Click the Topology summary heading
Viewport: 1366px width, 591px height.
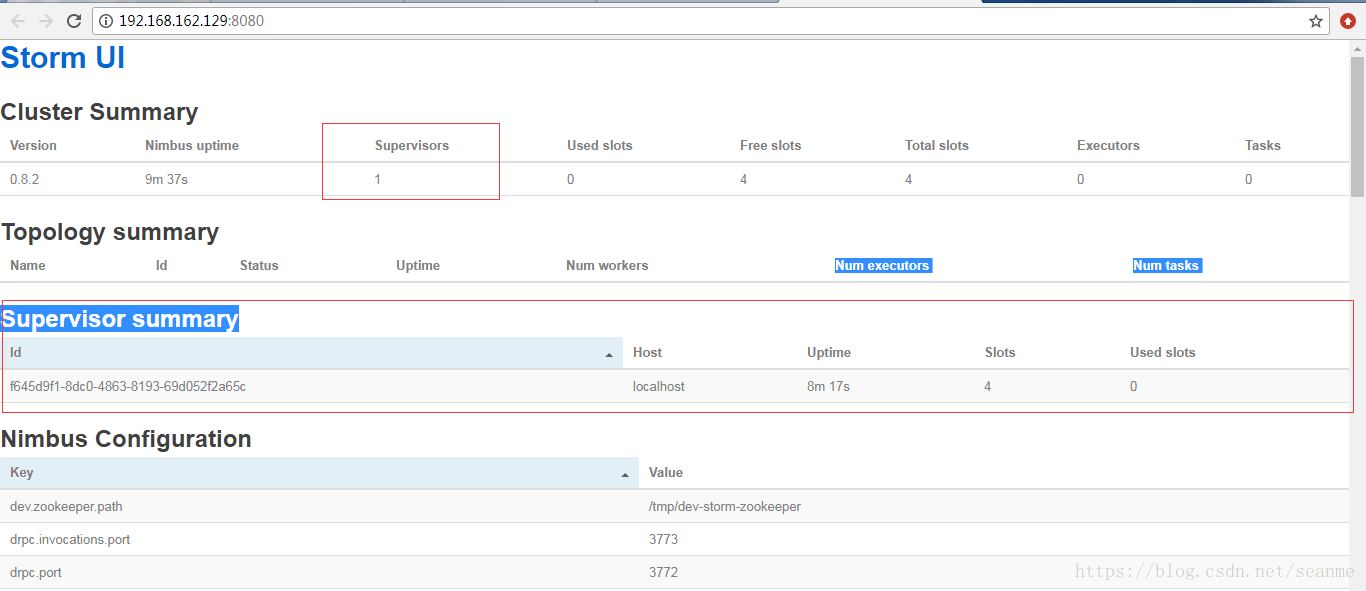[x=110, y=232]
